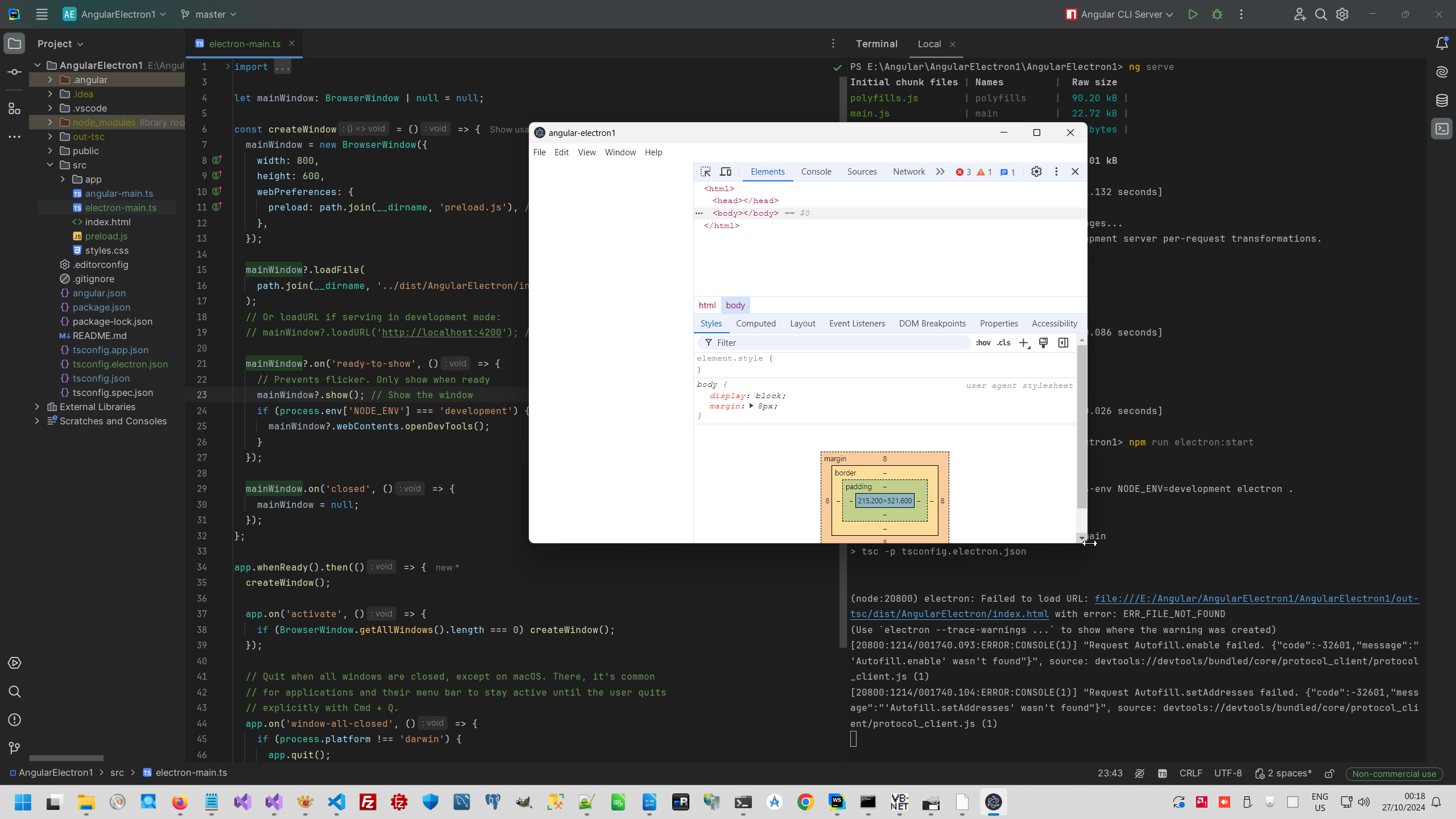Viewport: 1456px width, 819px height.
Task: Launch Google Chrome from the taskbar
Action: pyautogui.click(x=805, y=802)
